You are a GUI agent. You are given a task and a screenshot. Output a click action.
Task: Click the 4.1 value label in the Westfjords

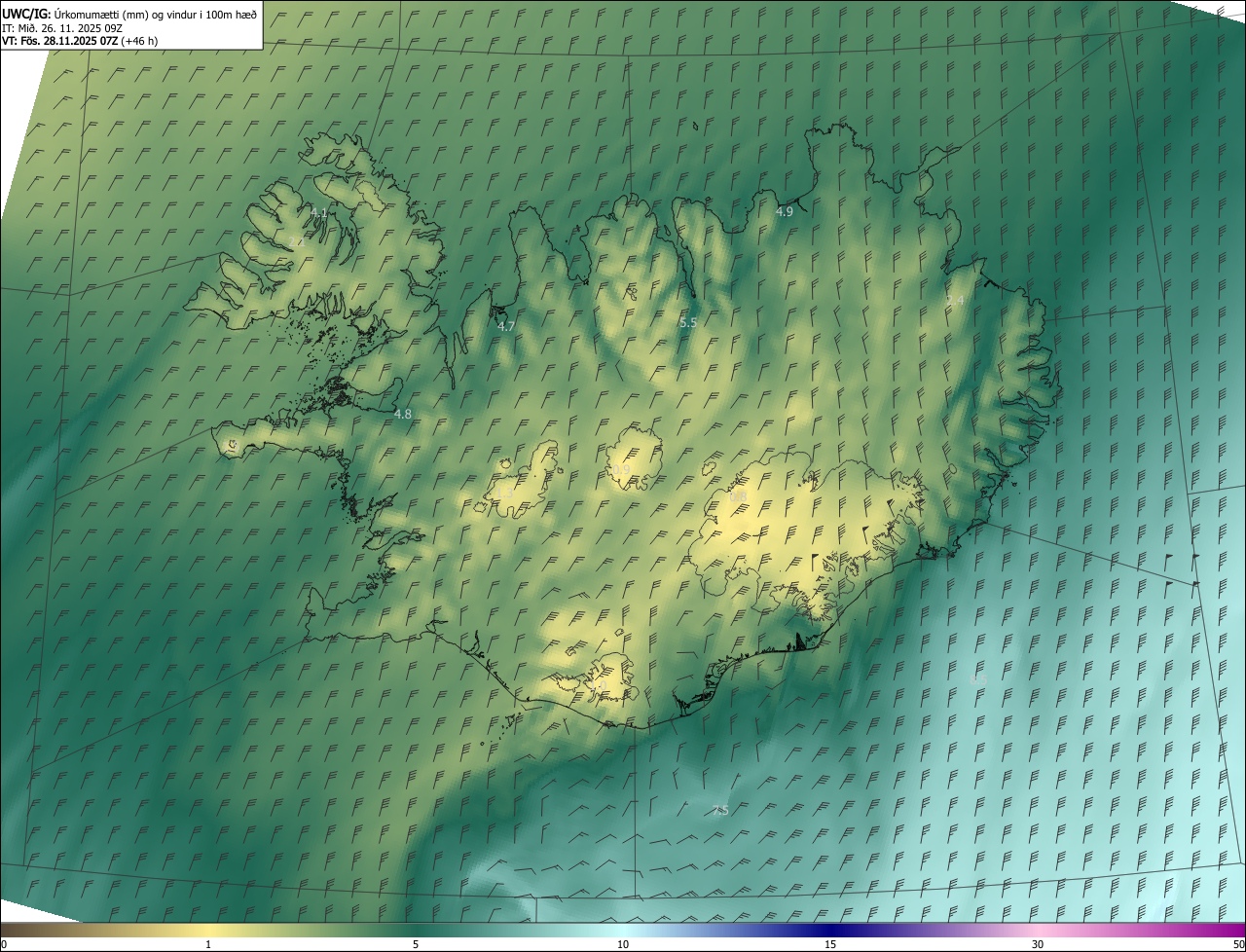318,212
